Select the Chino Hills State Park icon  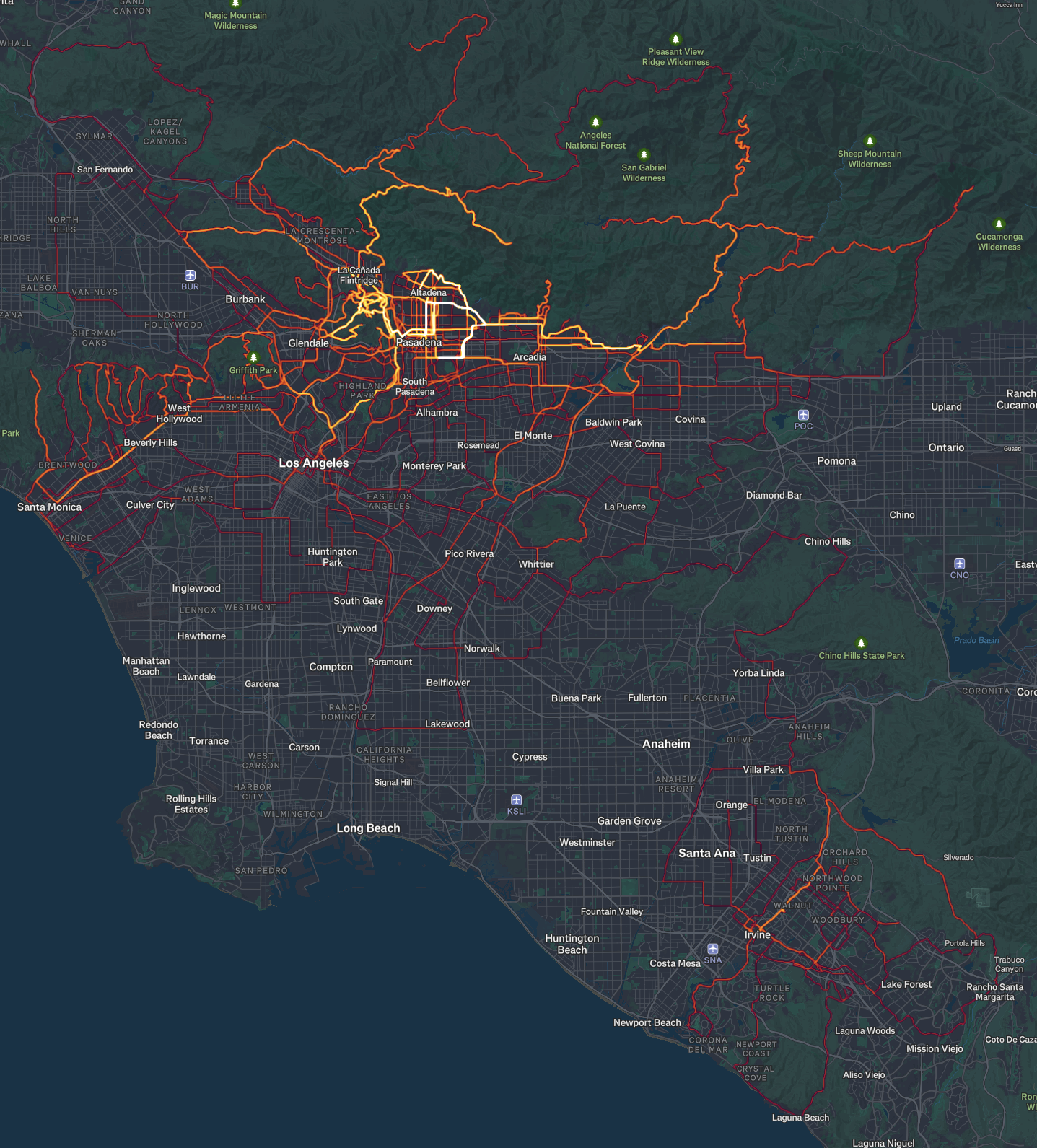pyautogui.click(x=860, y=643)
